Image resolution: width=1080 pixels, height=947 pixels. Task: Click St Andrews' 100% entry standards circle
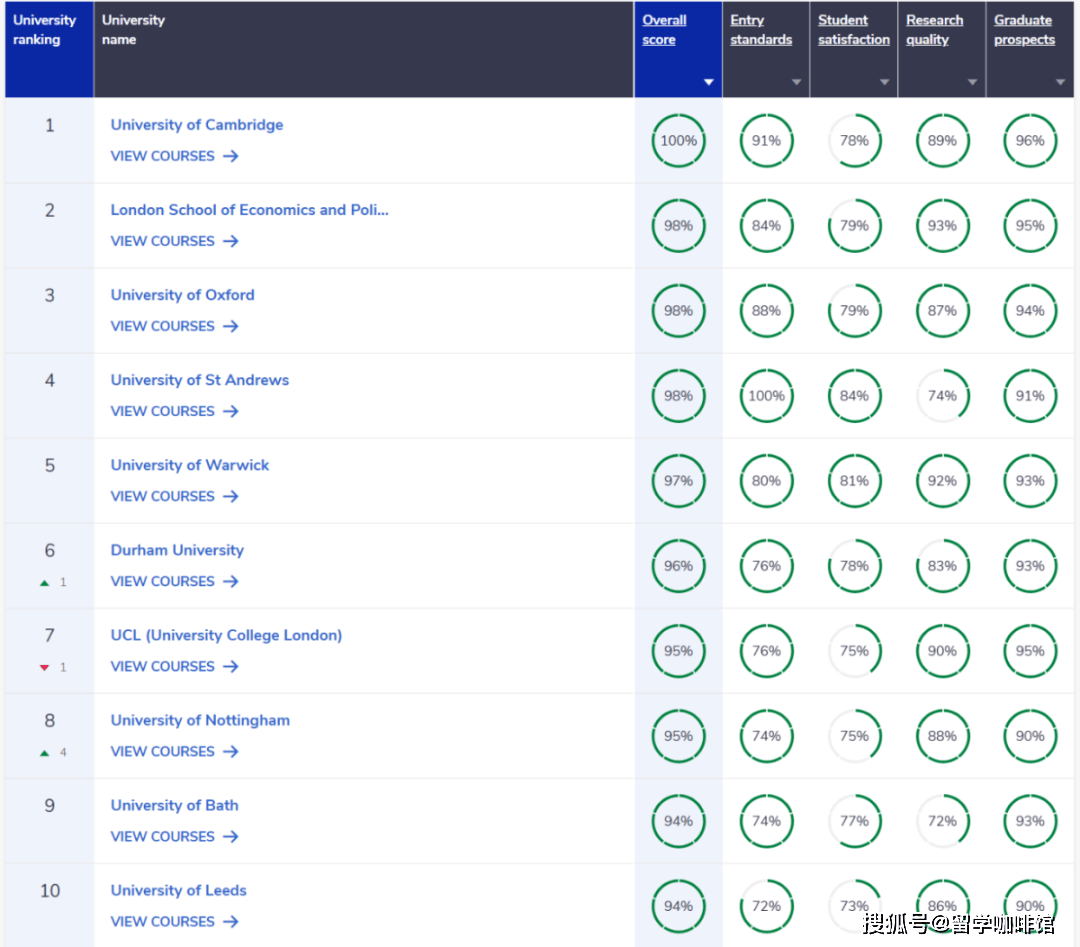coord(767,396)
